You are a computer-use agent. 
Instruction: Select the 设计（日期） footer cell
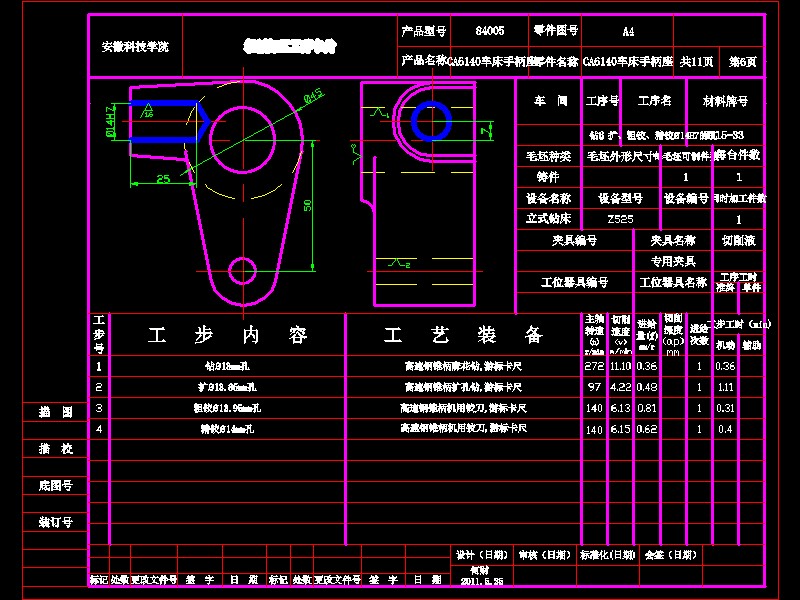(x=482, y=555)
